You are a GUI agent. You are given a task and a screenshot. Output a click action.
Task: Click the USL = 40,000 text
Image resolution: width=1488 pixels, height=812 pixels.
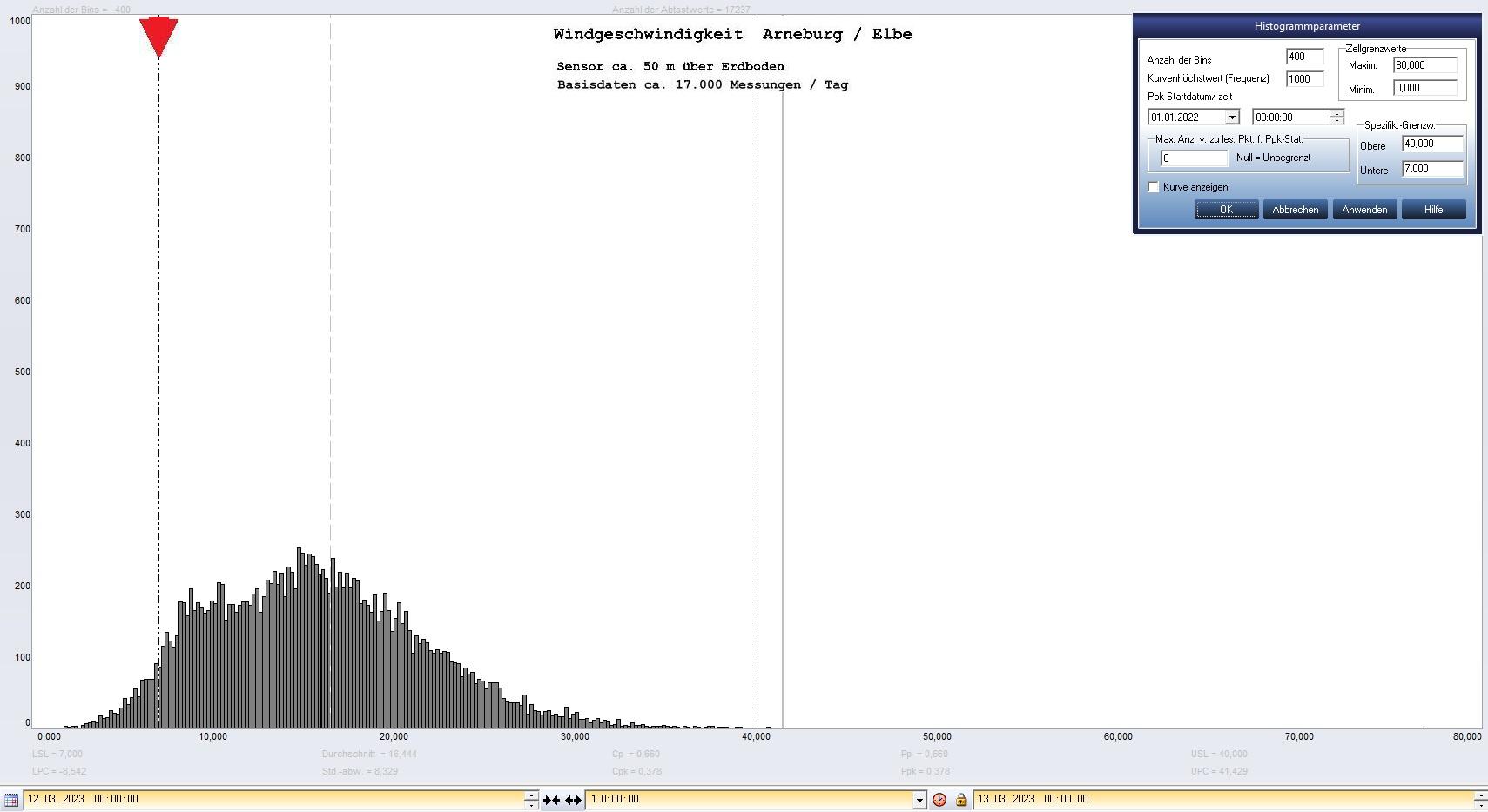(1219, 755)
